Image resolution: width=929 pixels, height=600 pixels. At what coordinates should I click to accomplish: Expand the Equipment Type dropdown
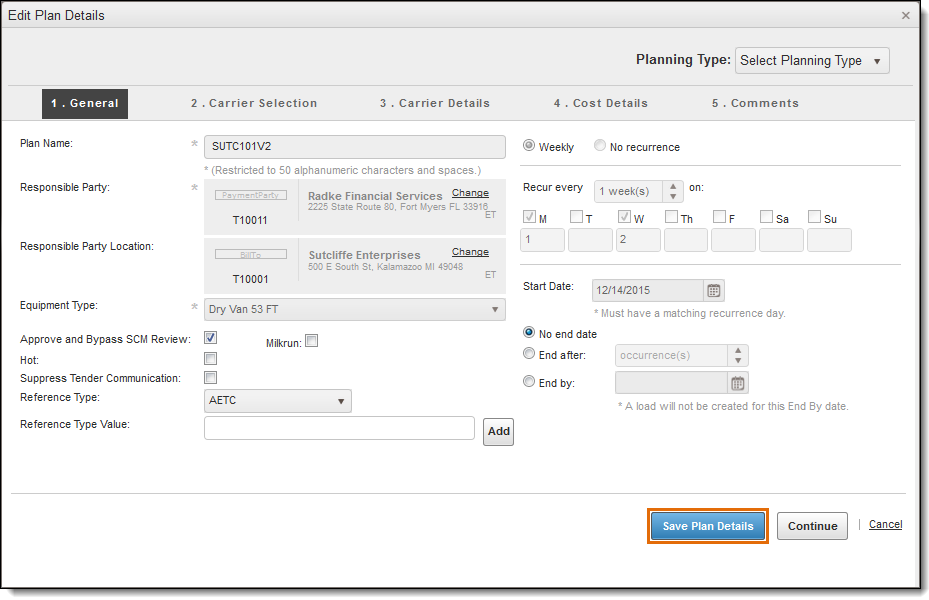tap(355, 309)
